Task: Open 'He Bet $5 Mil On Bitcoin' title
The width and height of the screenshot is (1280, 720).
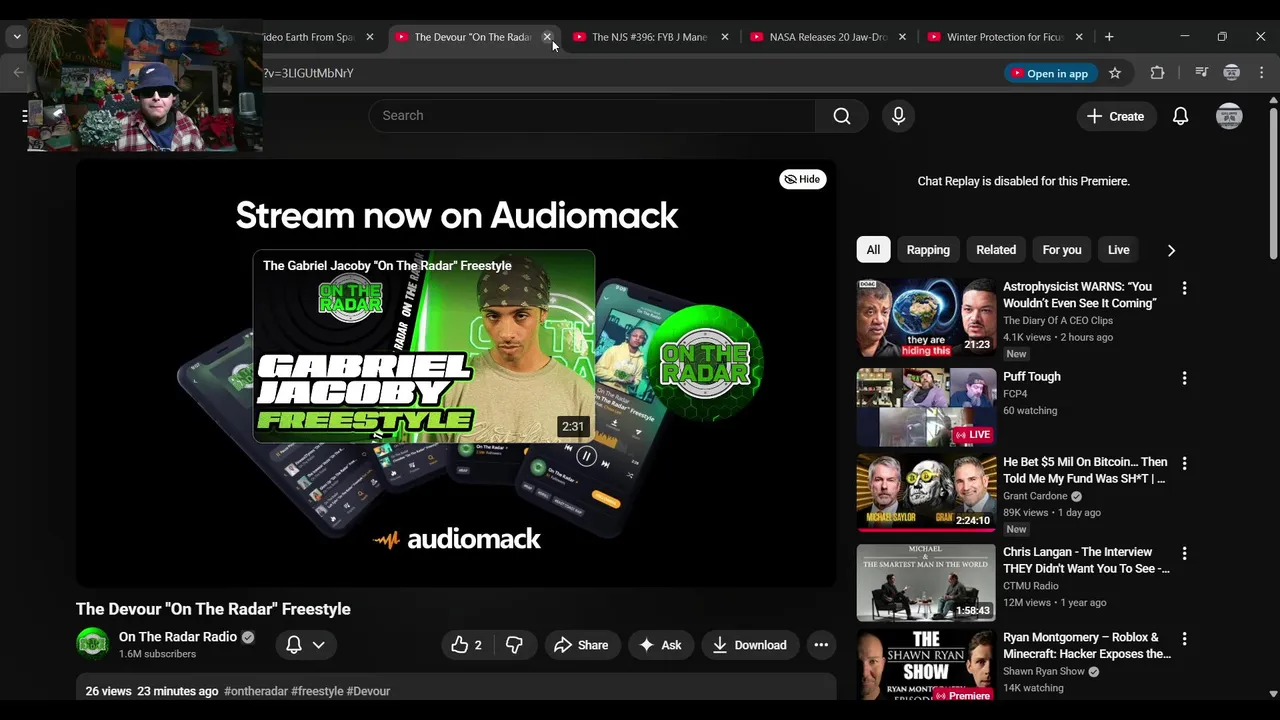Action: point(1085,470)
